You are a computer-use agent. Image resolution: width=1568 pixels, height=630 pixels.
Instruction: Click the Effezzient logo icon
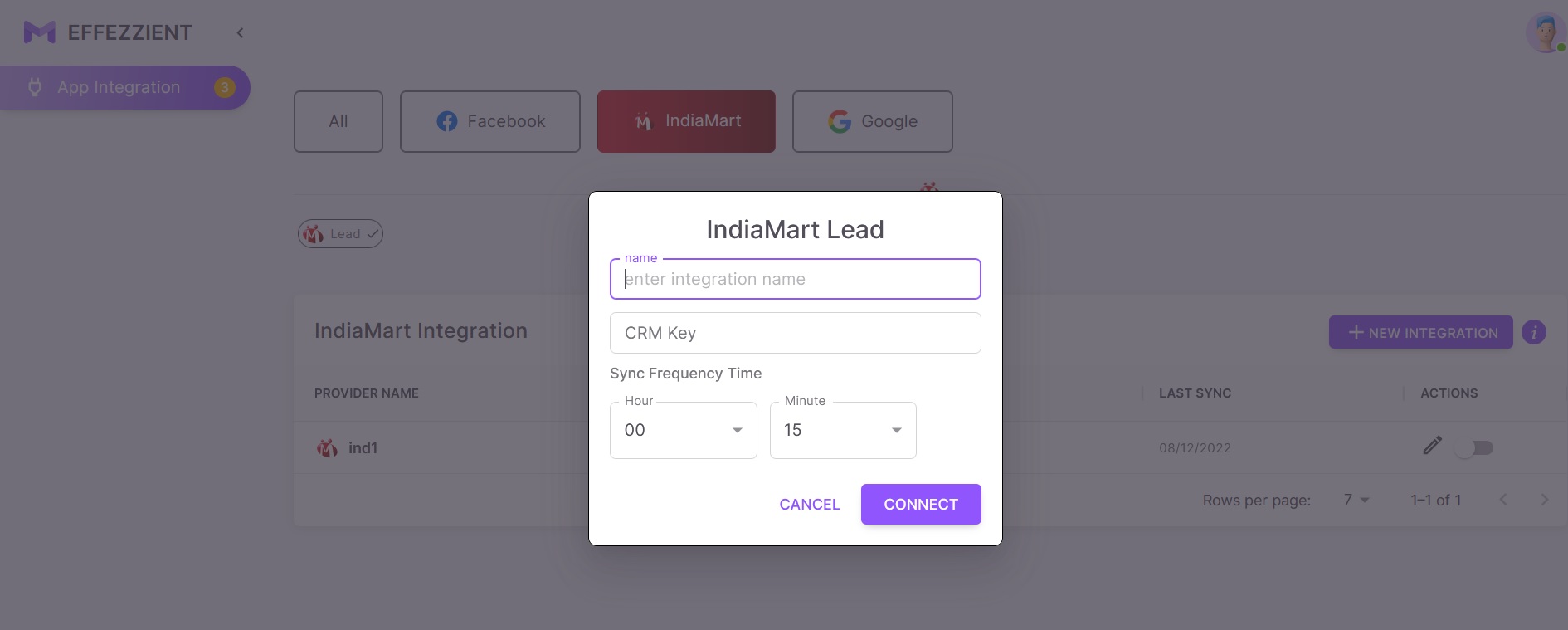[39, 32]
